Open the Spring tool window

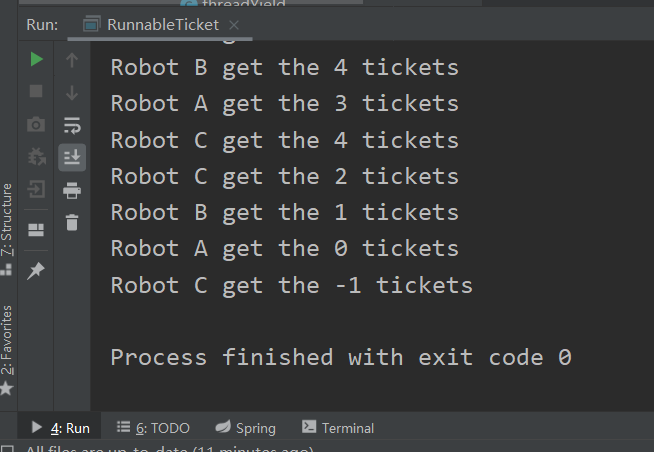click(246, 428)
